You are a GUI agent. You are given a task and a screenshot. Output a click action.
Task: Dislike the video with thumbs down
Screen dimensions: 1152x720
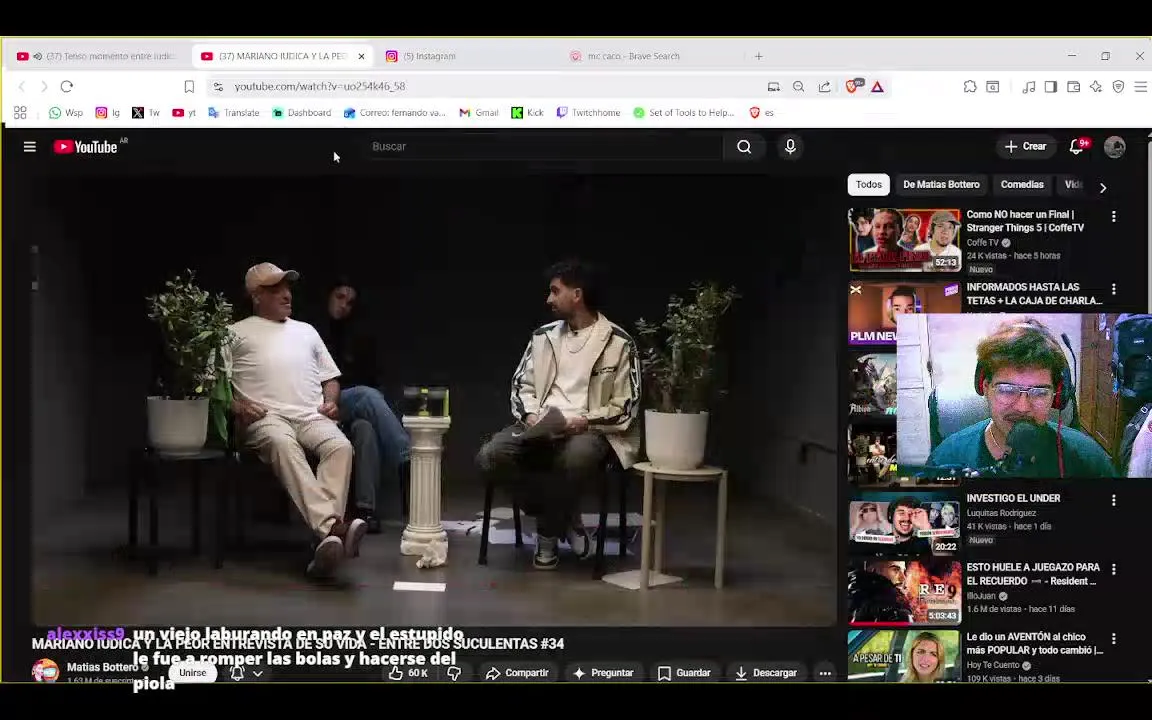(x=454, y=673)
